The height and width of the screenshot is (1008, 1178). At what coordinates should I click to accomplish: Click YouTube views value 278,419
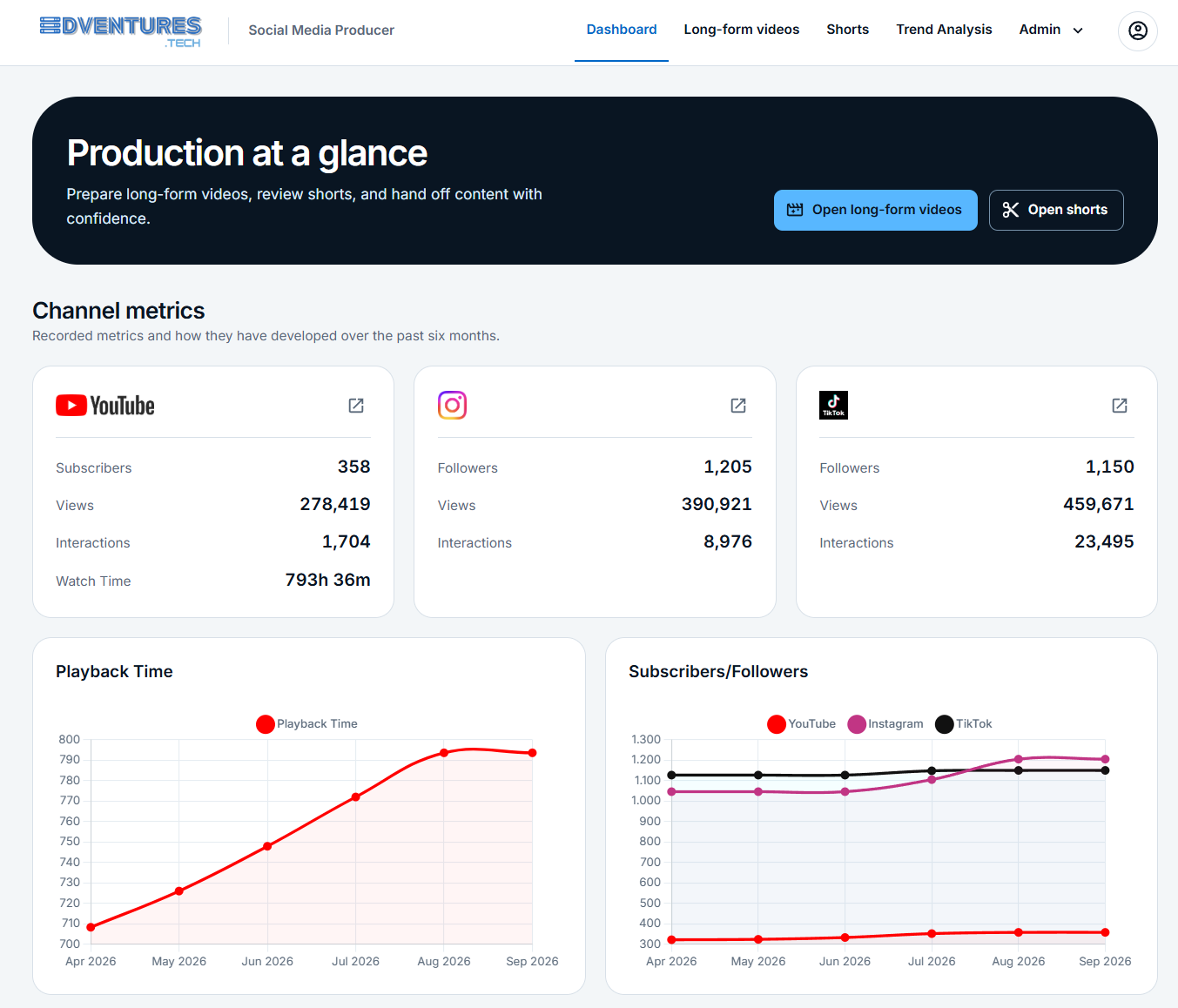[x=335, y=504]
